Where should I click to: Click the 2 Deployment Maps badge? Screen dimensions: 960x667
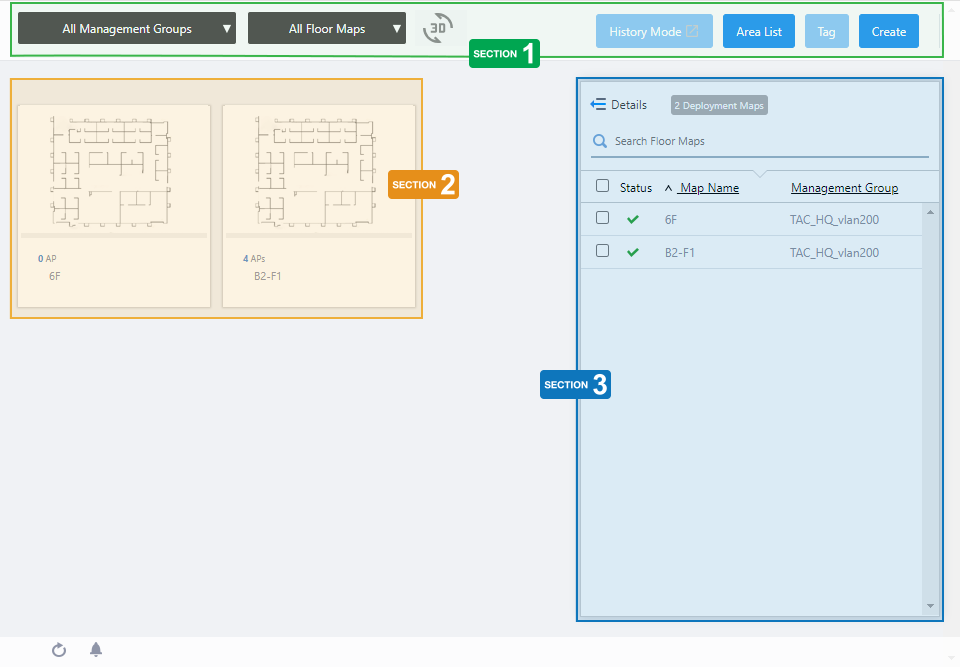tap(719, 106)
